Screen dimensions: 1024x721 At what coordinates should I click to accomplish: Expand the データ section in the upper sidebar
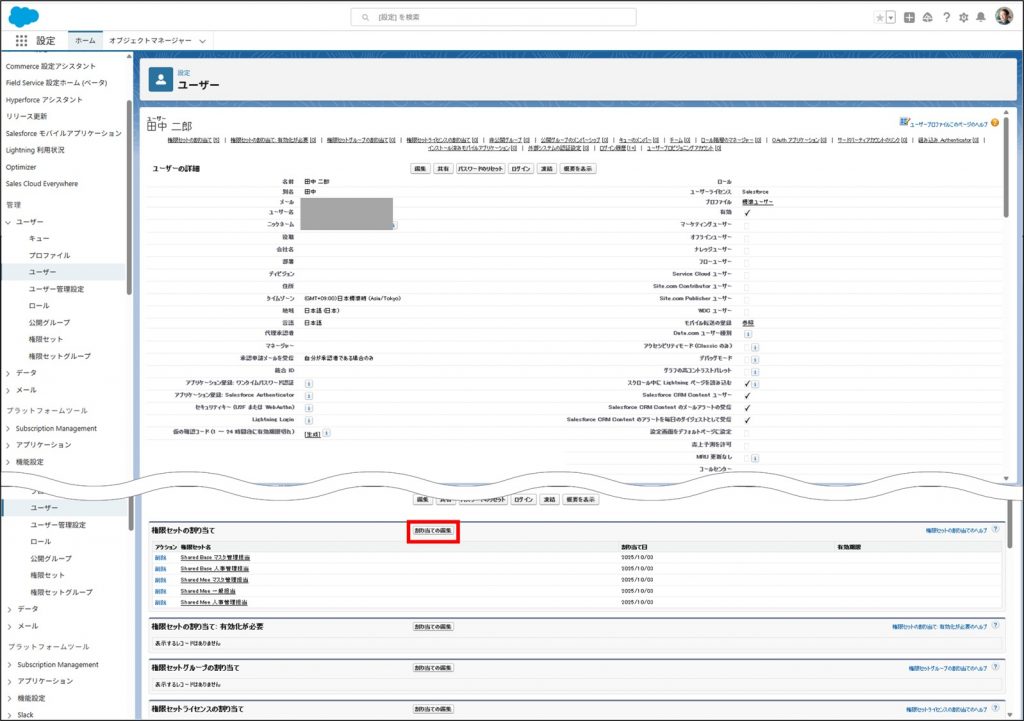click(x=9, y=372)
